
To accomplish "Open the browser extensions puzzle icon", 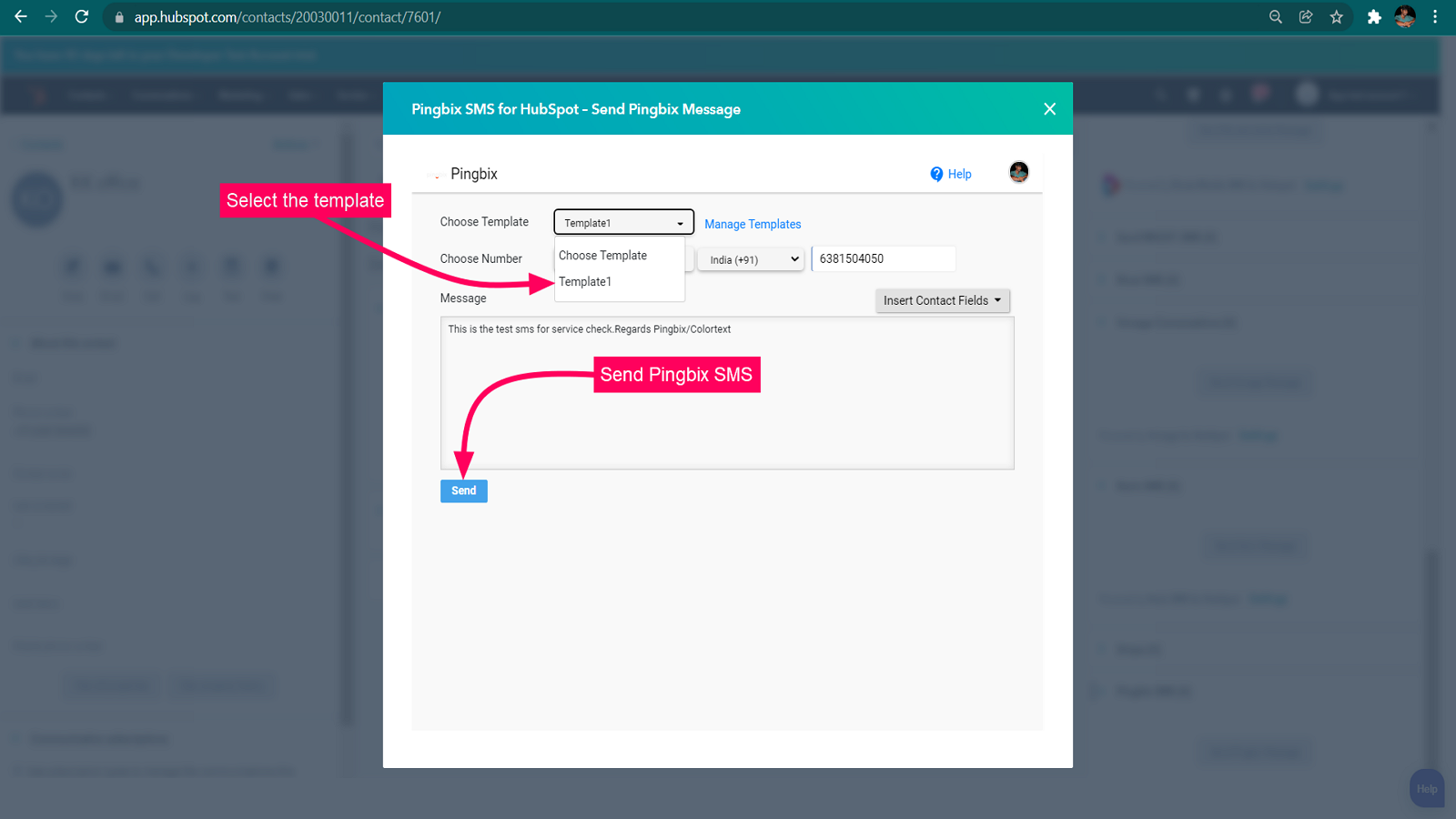I will click(1374, 16).
